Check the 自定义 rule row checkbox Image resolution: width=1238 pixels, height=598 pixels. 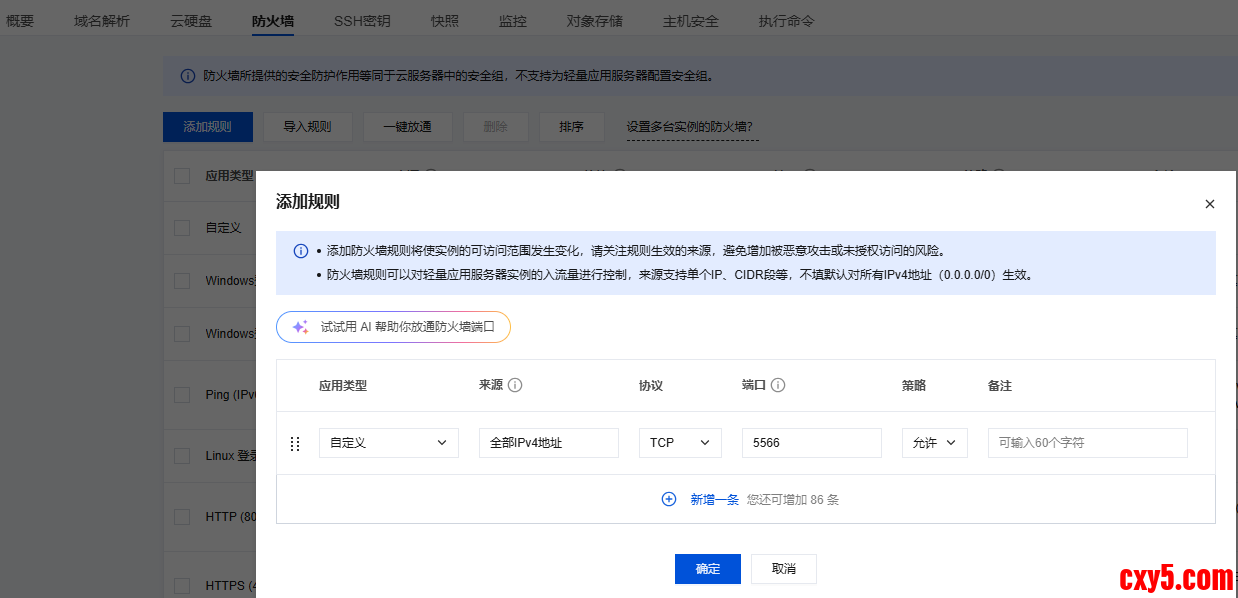pyautogui.click(x=182, y=228)
